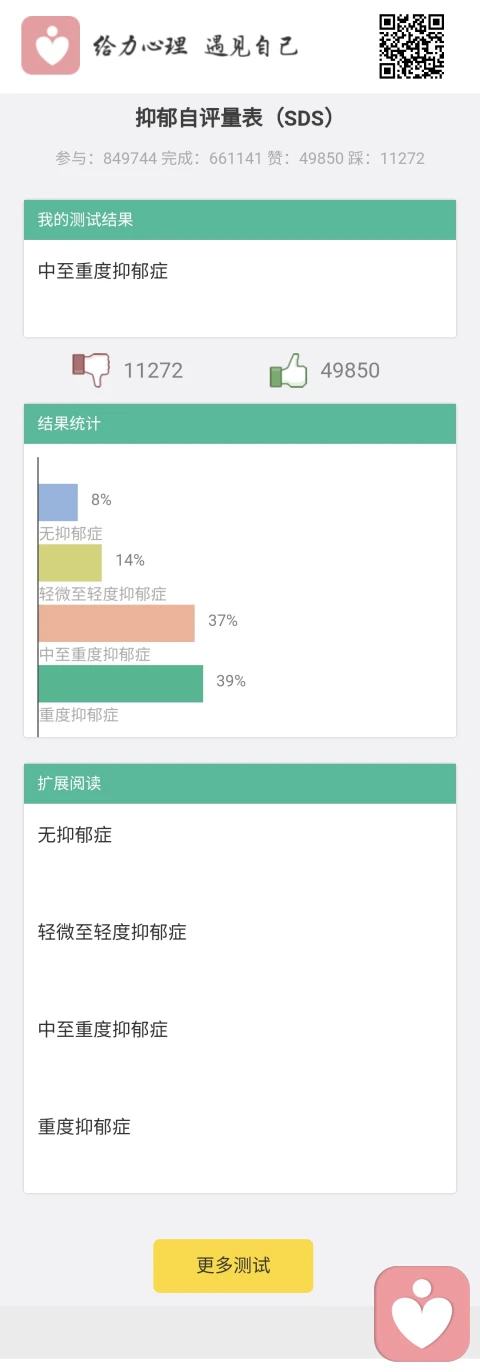This screenshot has width=480, height=1372.
Task: Open the 中至重度抑郁症 reading link
Action: 103,1029
